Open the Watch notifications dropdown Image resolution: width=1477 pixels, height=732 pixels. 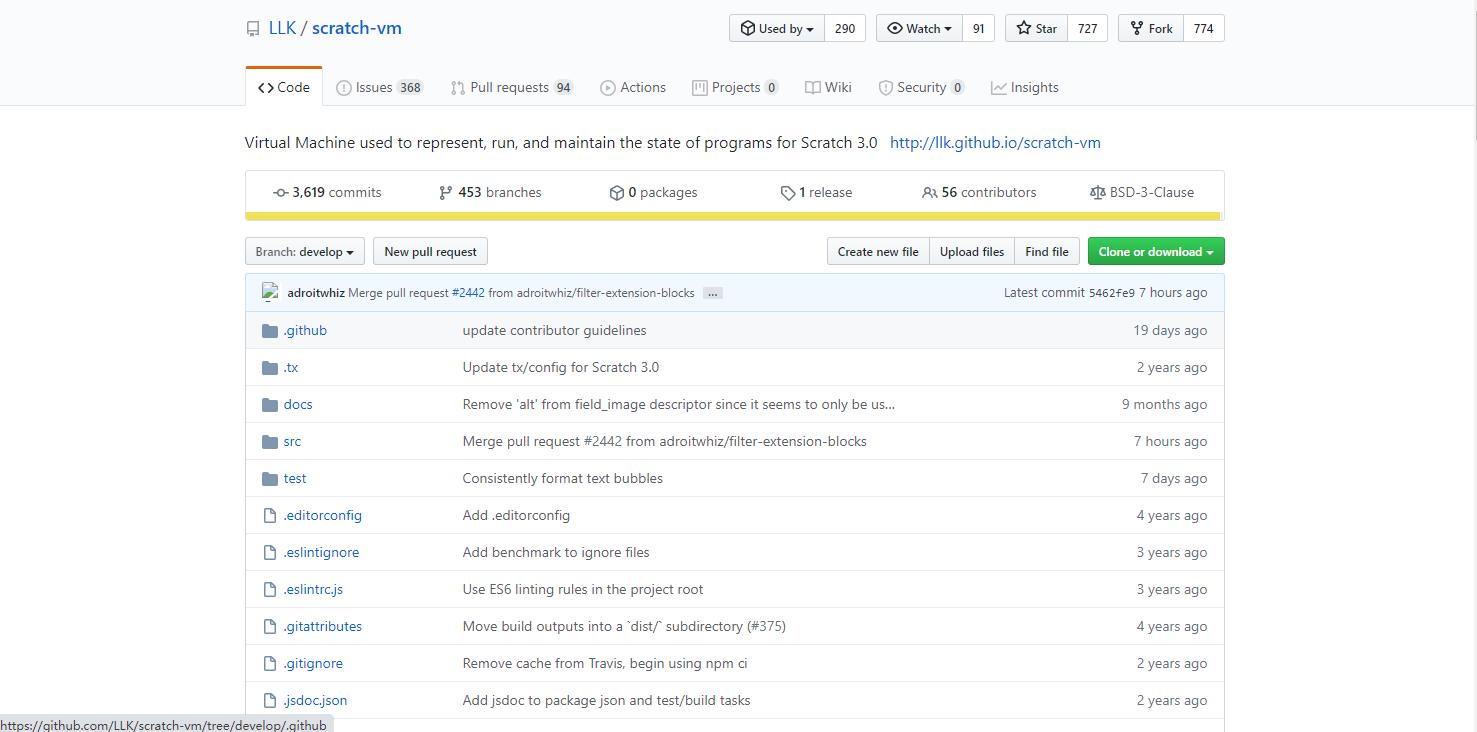click(x=919, y=29)
